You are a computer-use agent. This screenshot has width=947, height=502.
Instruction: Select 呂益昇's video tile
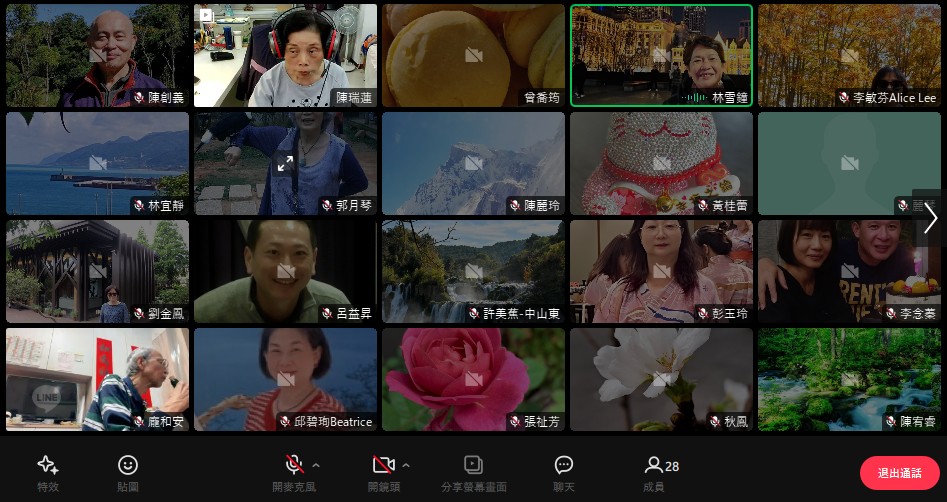285,271
